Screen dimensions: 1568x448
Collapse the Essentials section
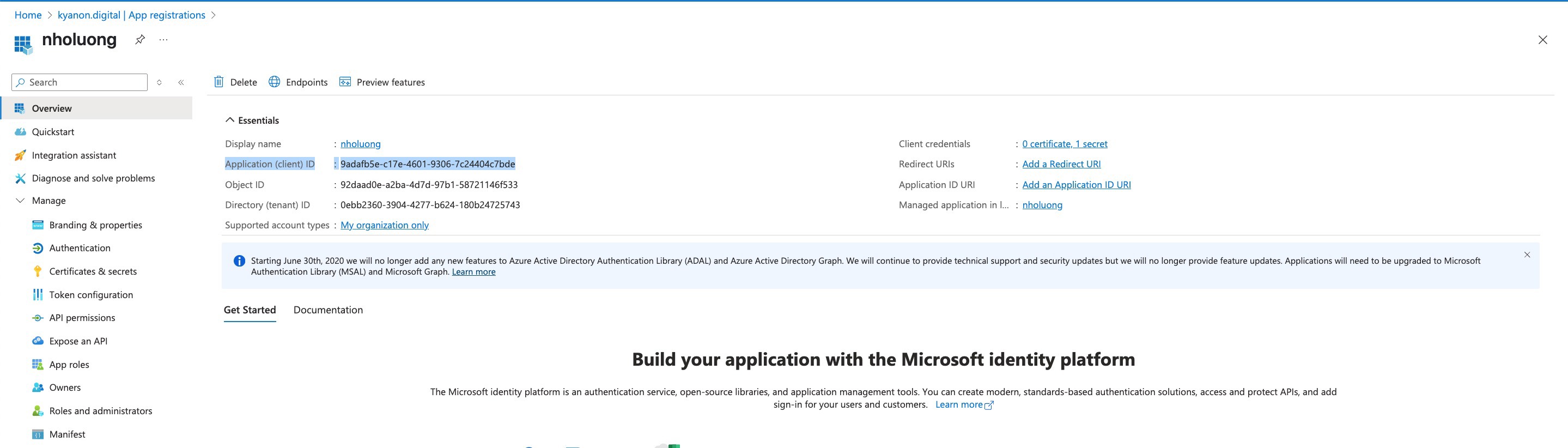(229, 120)
